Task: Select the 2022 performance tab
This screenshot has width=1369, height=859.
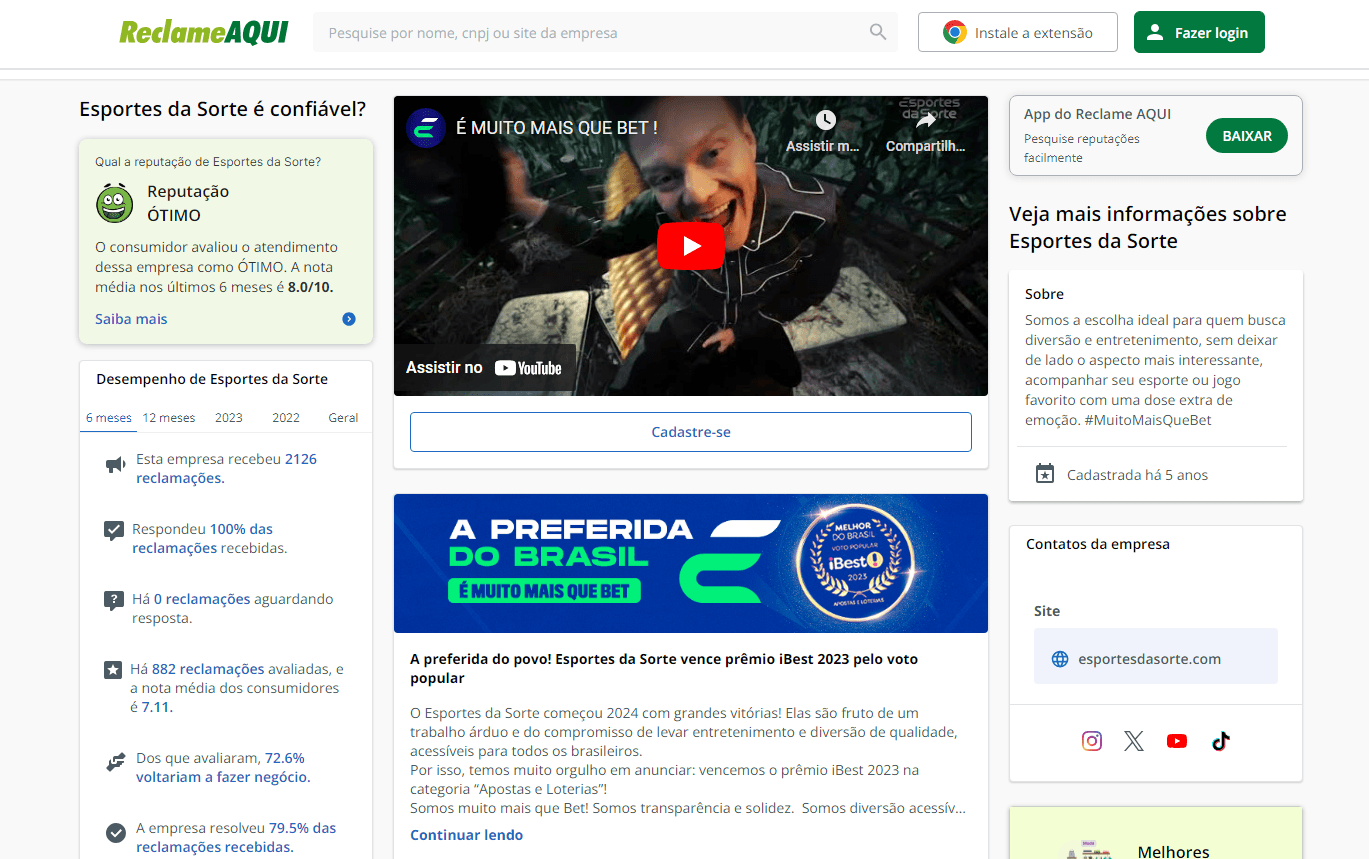Action: (x=286, y=418)
